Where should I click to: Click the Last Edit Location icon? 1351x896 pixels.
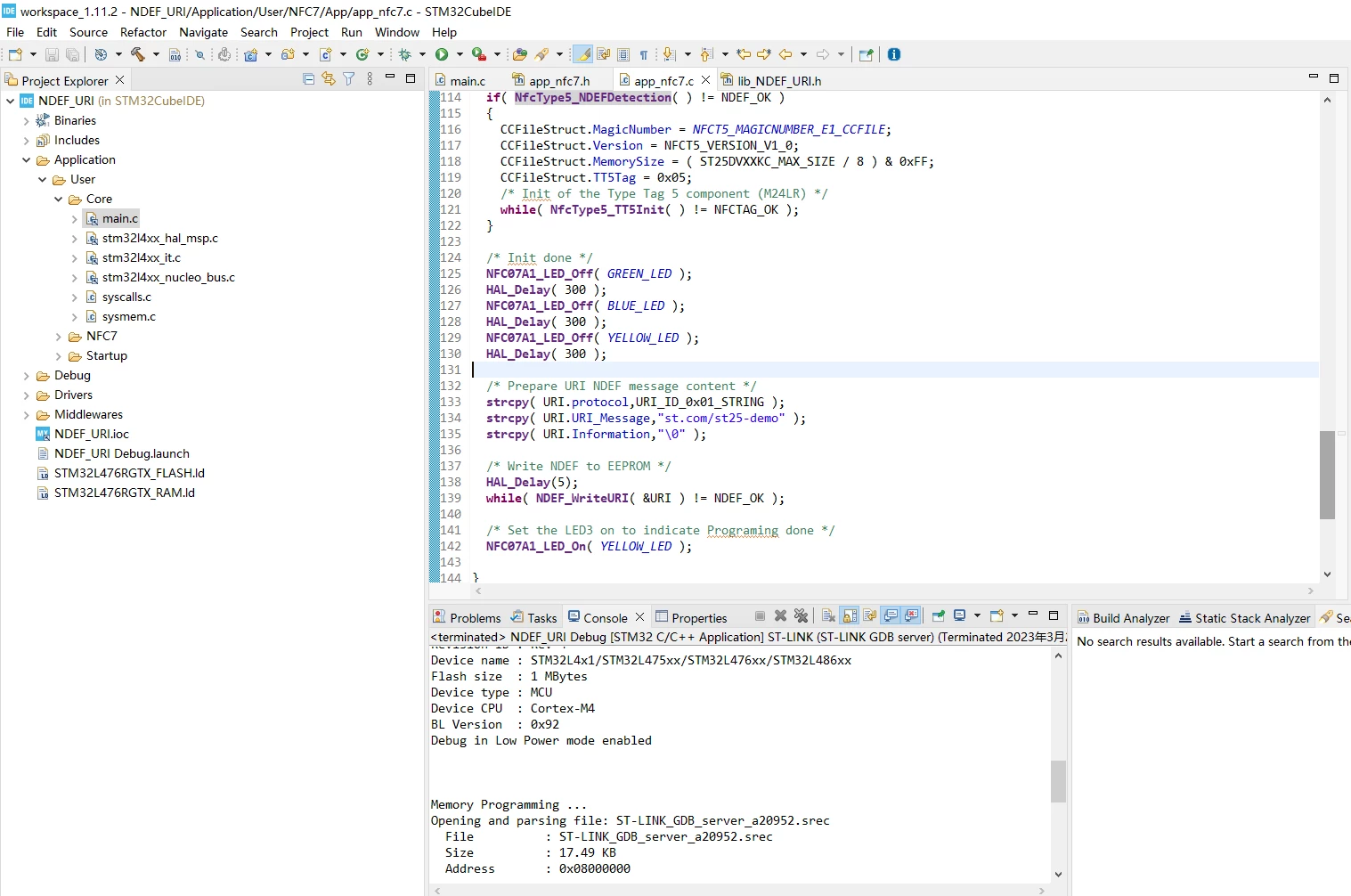tap(744, 54)
